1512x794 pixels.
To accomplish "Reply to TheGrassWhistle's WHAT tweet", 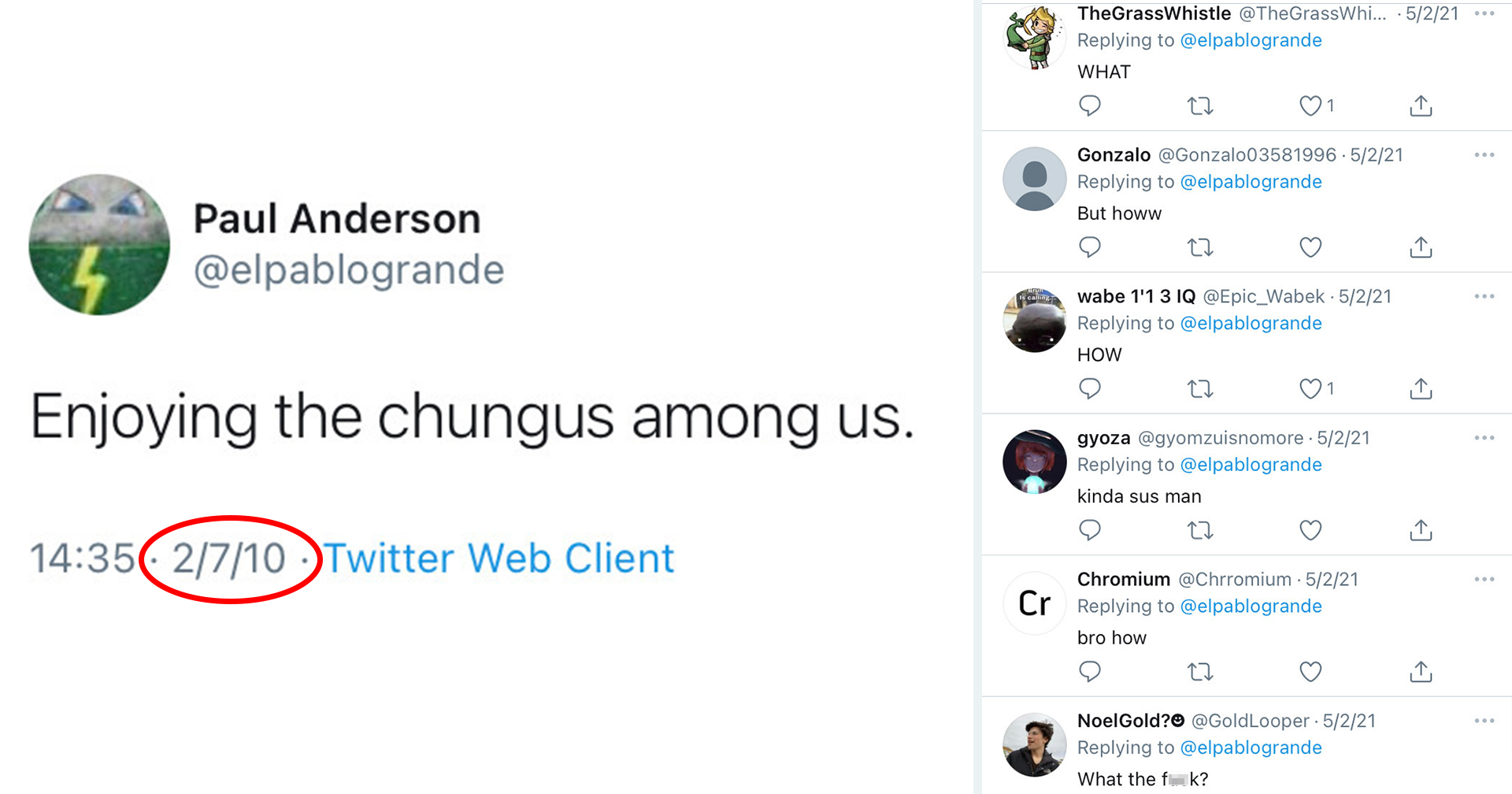I will pos(1090,106).
